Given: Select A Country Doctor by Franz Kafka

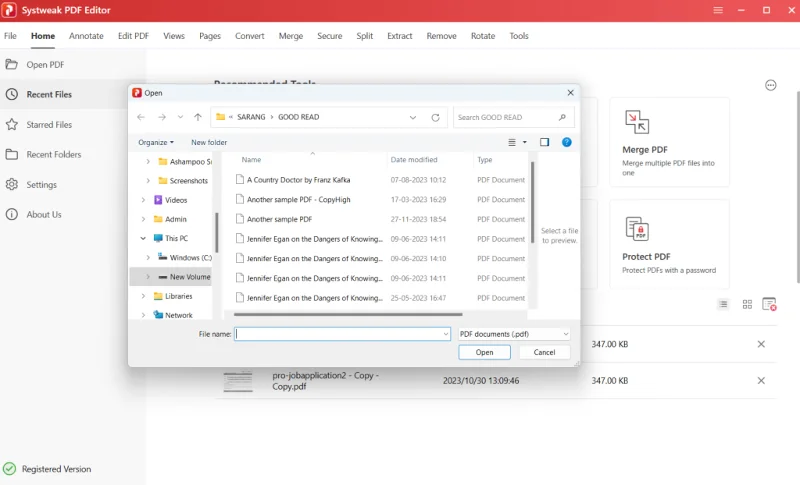Looking at the screenshot, I should 298,180.
